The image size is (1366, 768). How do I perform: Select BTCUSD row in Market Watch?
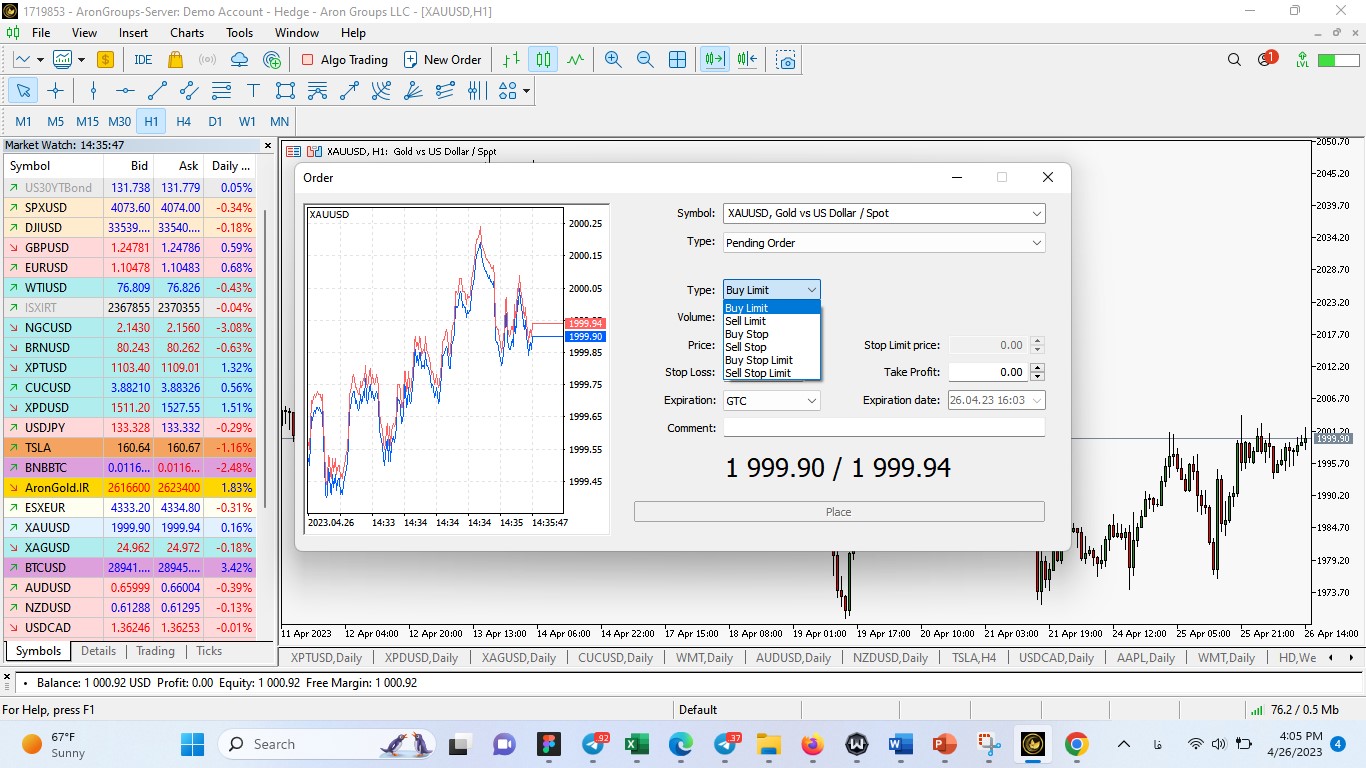(x=130, y=568)
